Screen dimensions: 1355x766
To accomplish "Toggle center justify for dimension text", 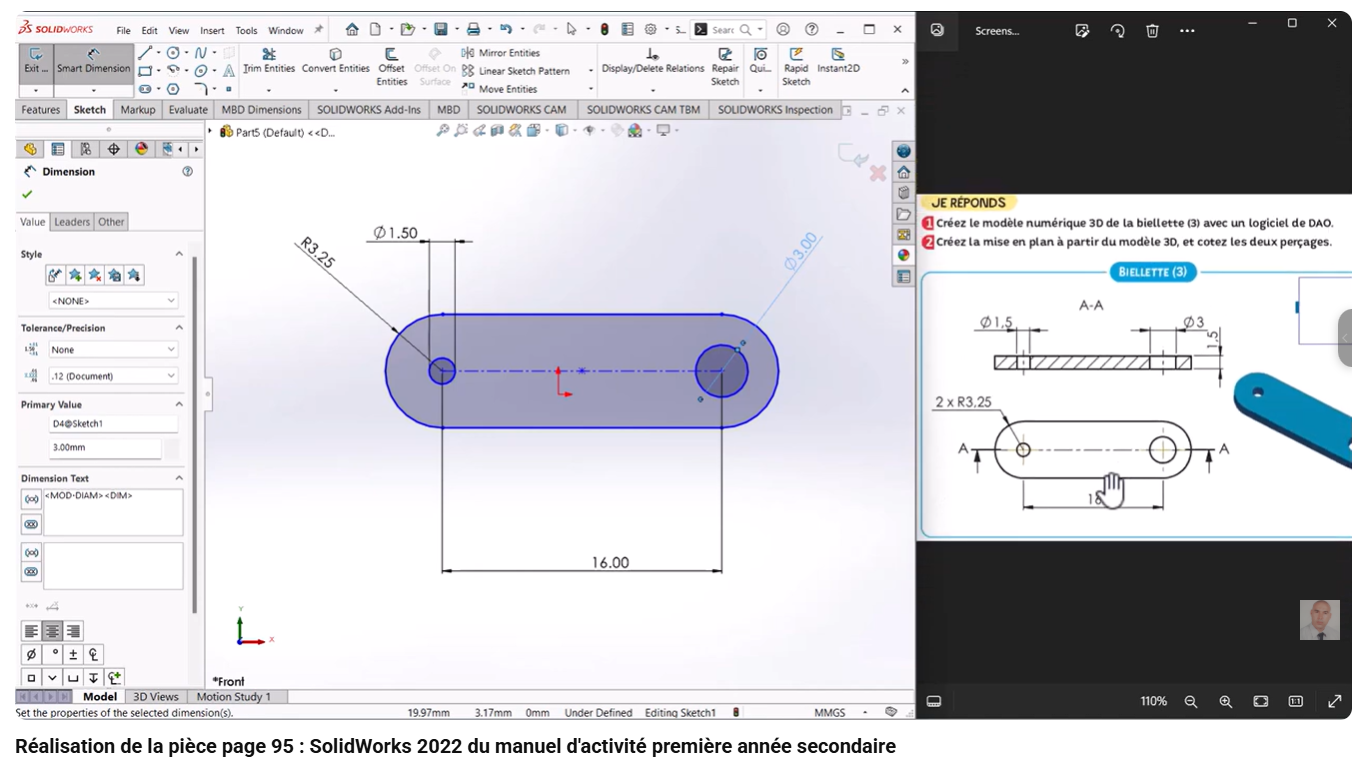I will pyautogui.click(x=52, y=631).
